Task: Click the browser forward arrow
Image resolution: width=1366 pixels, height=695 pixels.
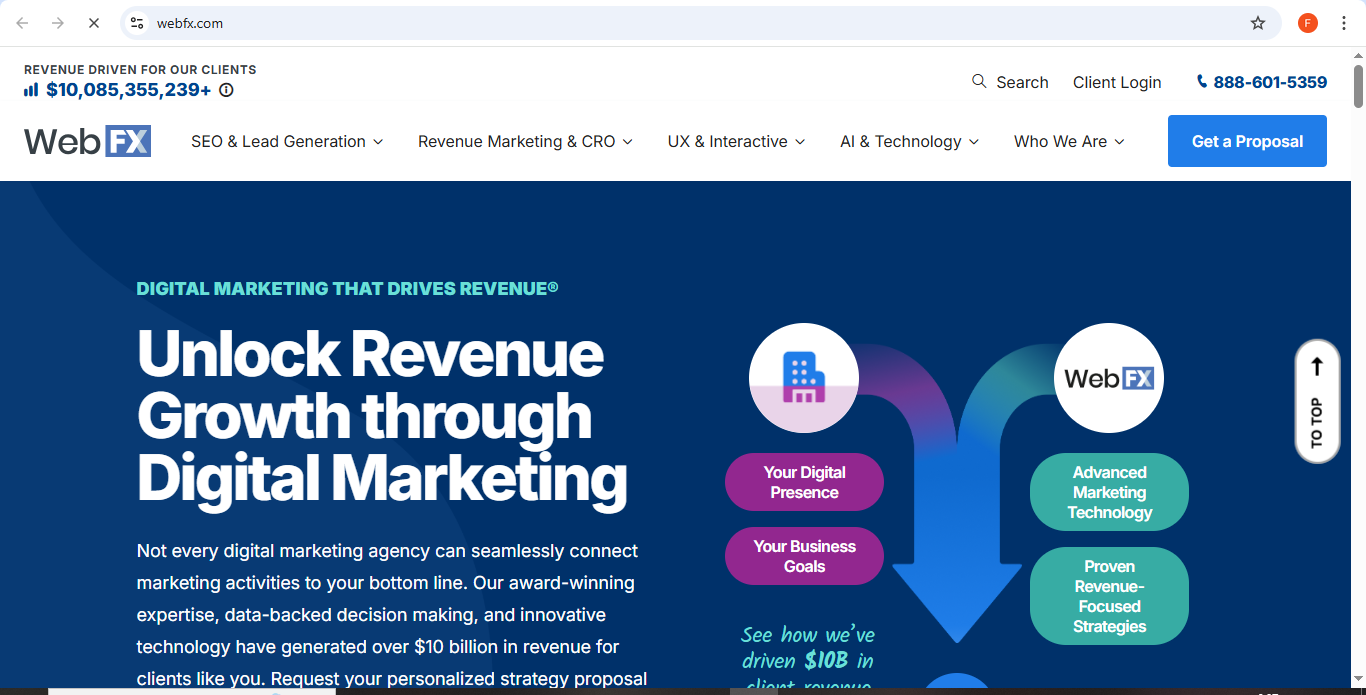Action: click(x=58, y=23)
